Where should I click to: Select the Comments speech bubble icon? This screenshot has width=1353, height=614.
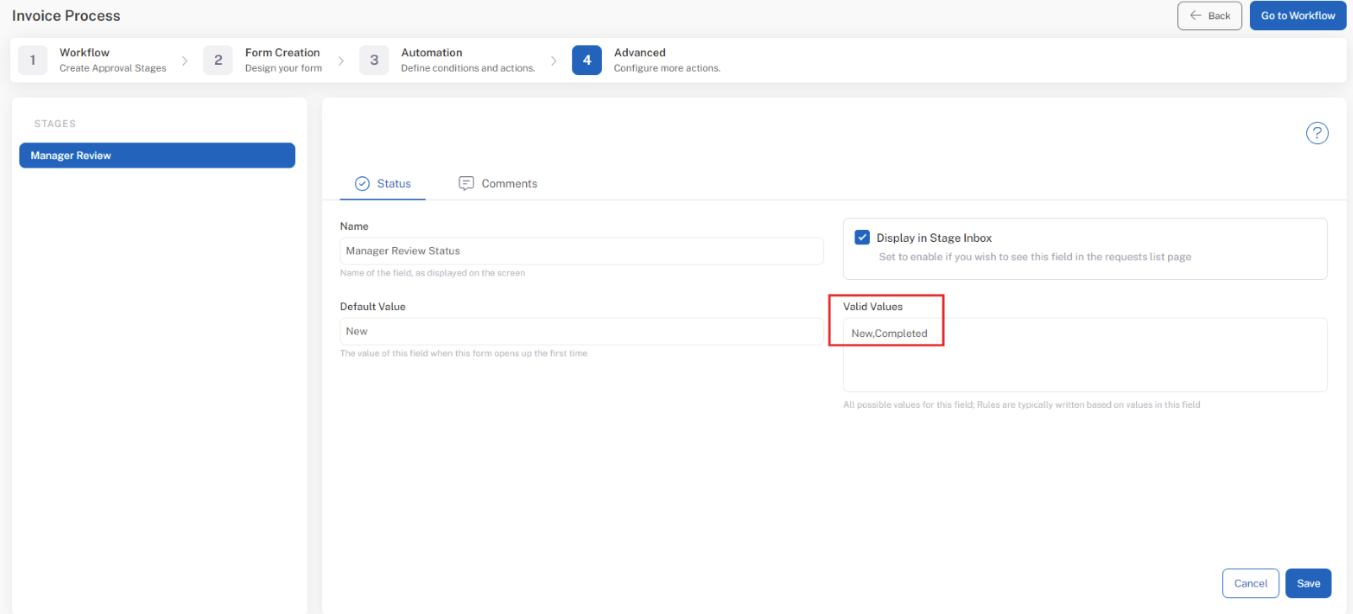click(465, 183)
